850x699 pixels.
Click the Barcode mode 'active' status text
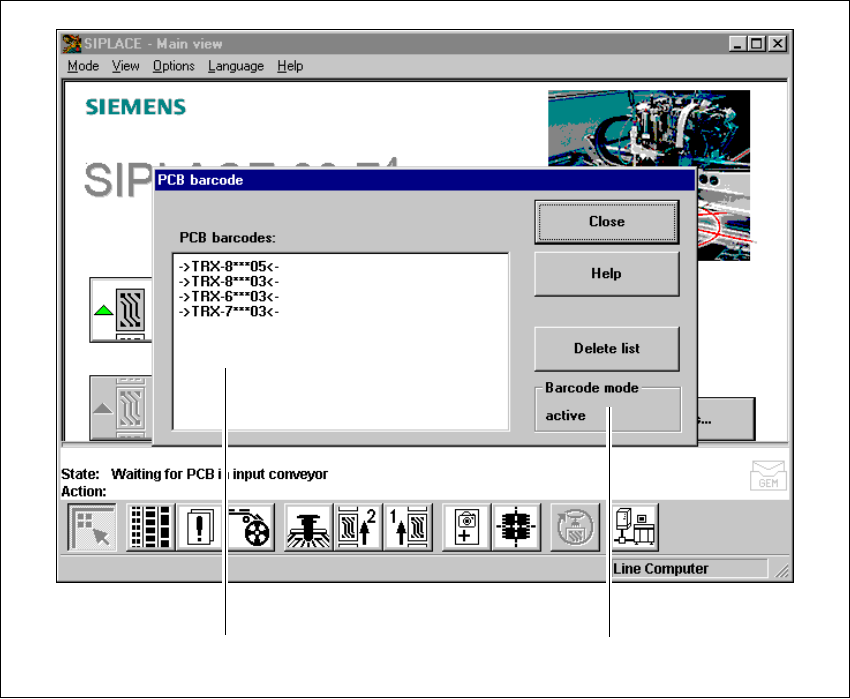[565, 416]
